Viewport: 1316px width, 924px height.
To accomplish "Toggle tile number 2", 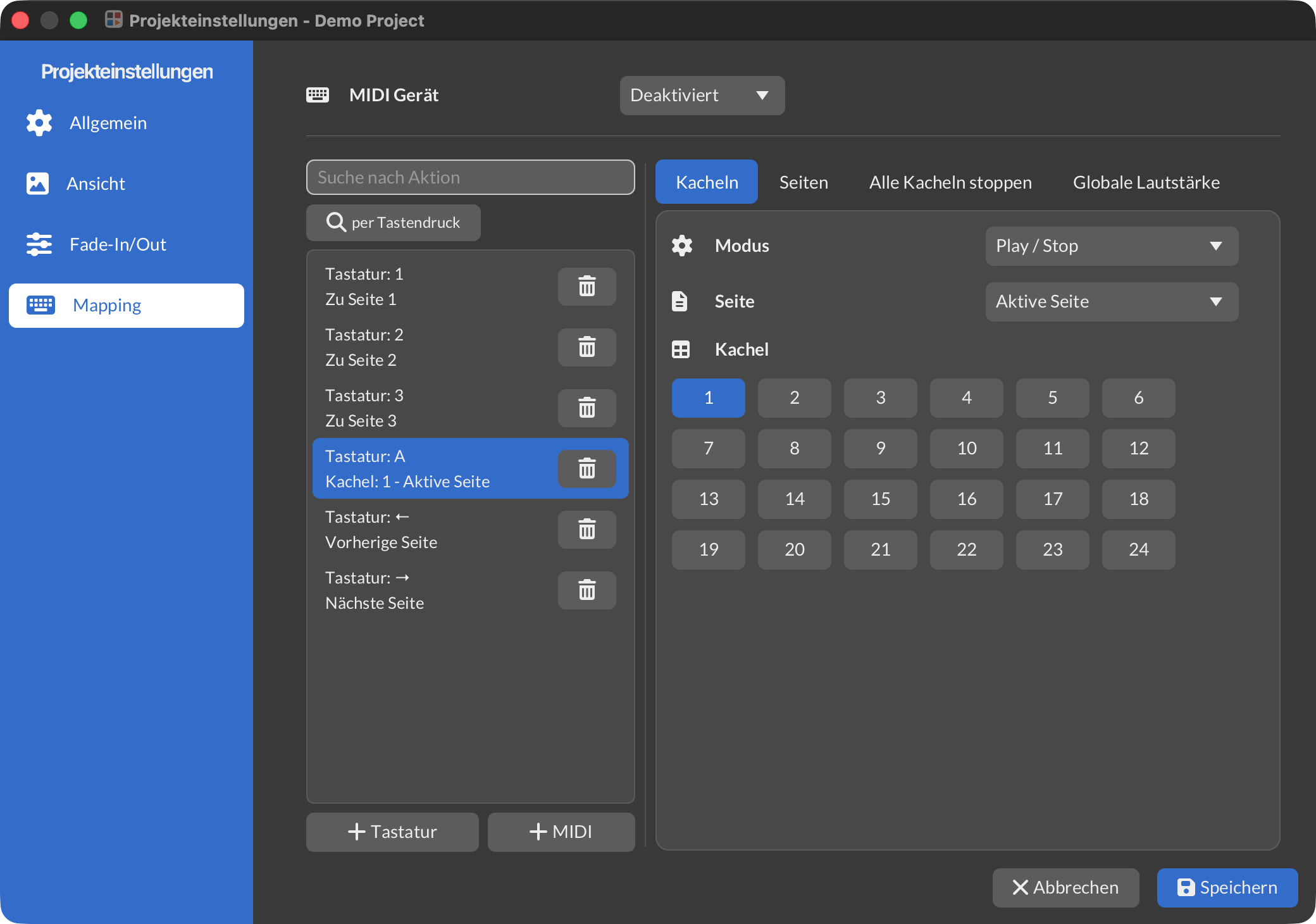I will click(x=795, y=398).
